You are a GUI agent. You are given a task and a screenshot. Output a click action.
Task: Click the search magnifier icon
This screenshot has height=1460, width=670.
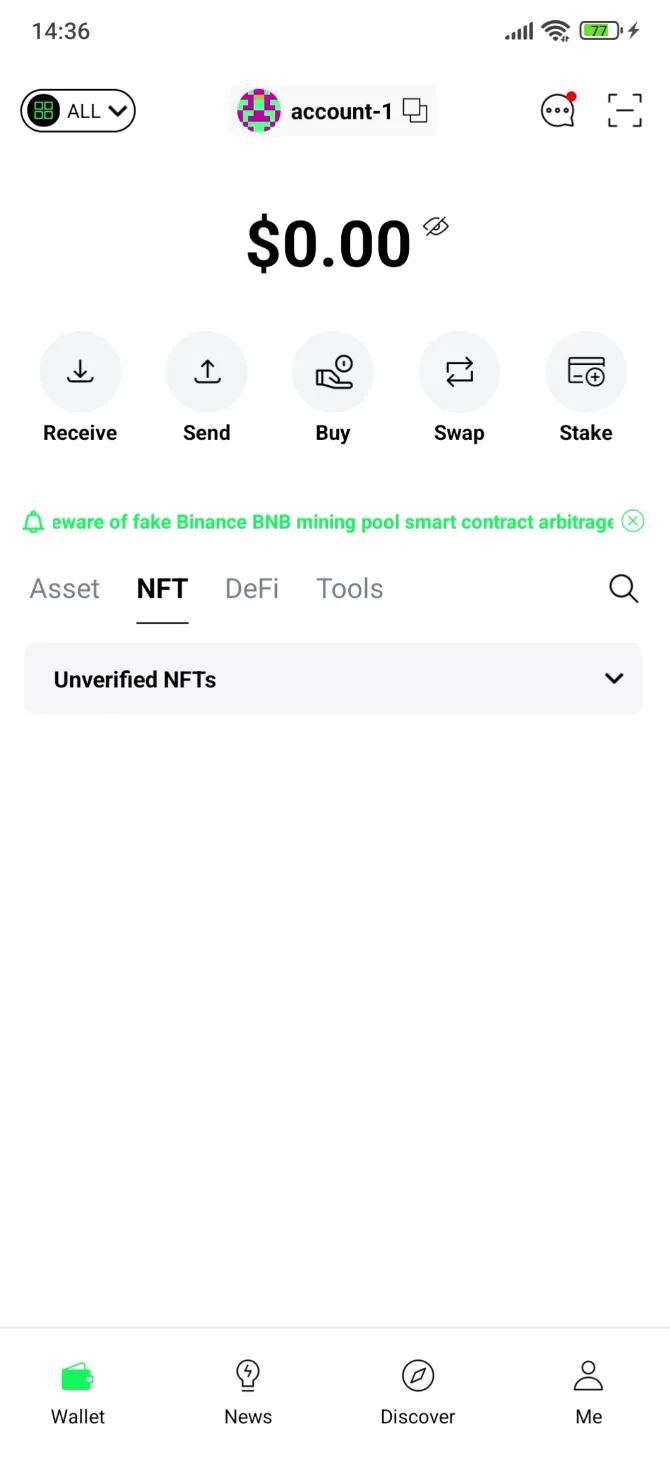[x=624, y=589]
